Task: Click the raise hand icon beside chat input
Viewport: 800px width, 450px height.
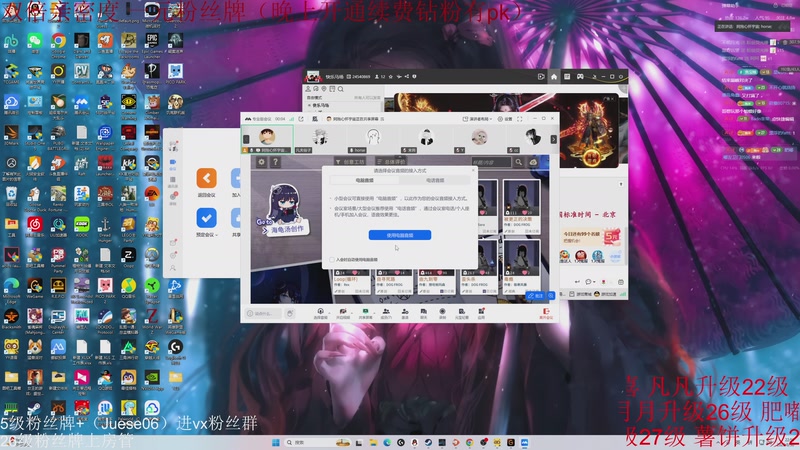Action: (x=290, y=313)
